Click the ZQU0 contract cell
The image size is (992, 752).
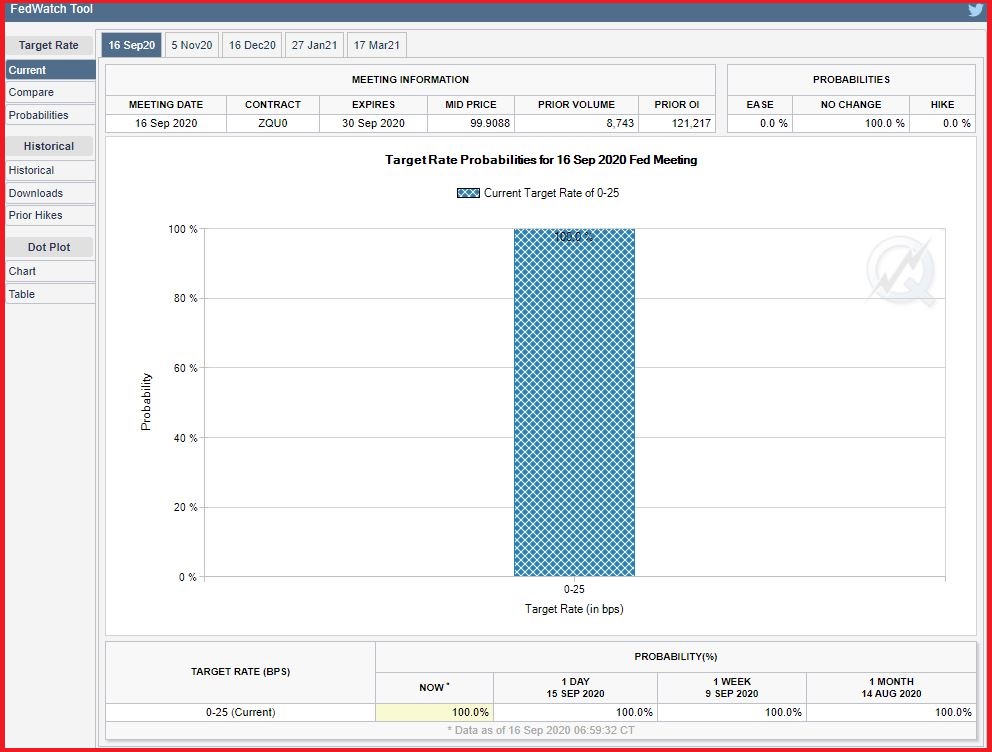pos(273,123)
